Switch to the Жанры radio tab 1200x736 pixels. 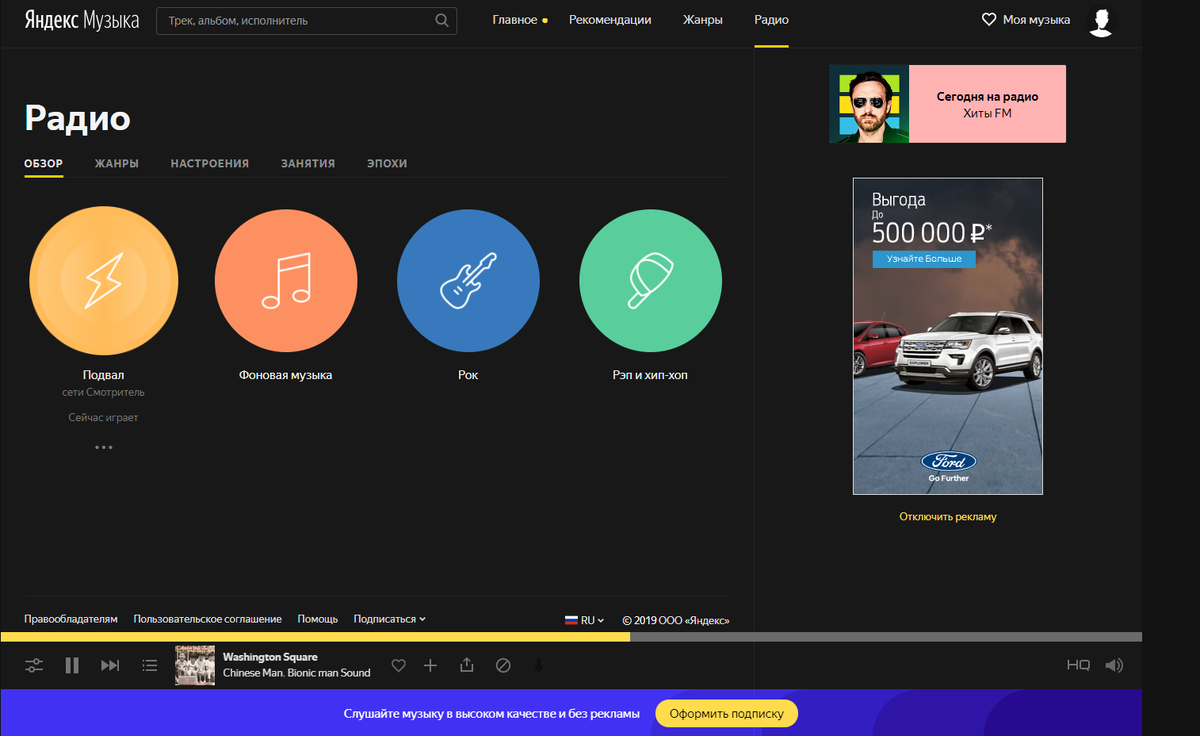117,163
